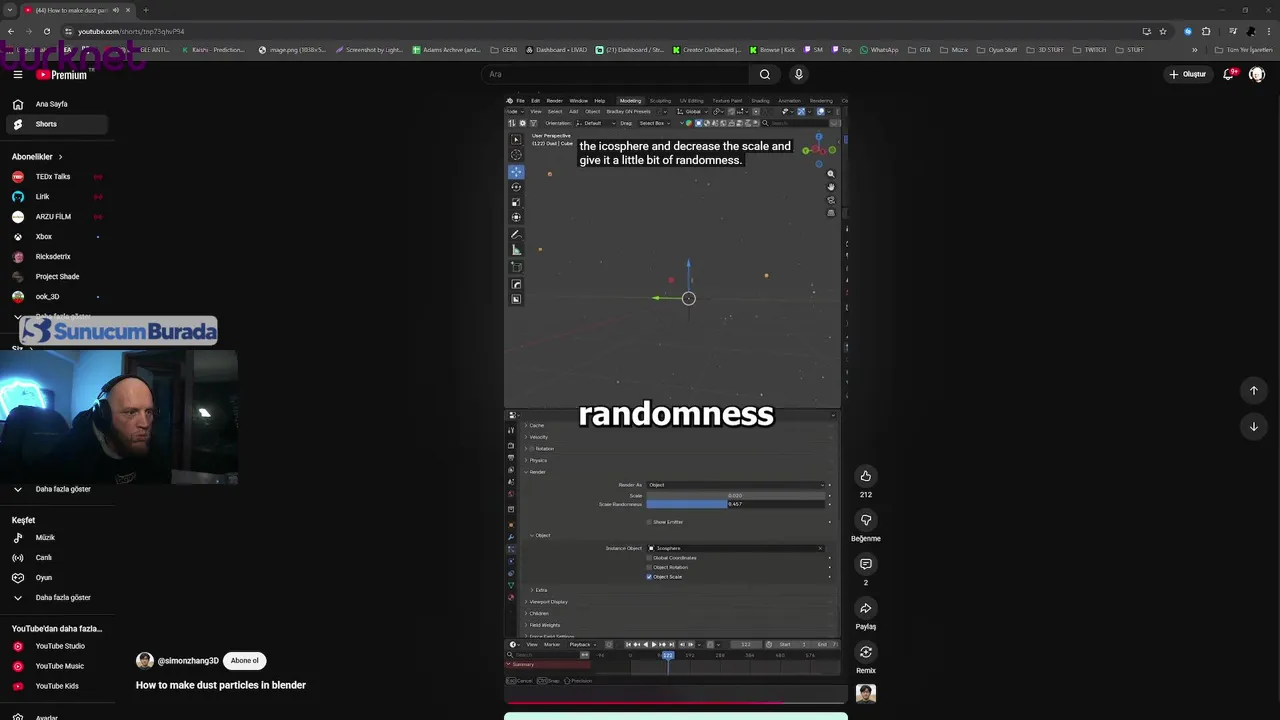This screenshot has height=720, width=1280.
Task: Open the comments on this short
Action: point(866,564)
